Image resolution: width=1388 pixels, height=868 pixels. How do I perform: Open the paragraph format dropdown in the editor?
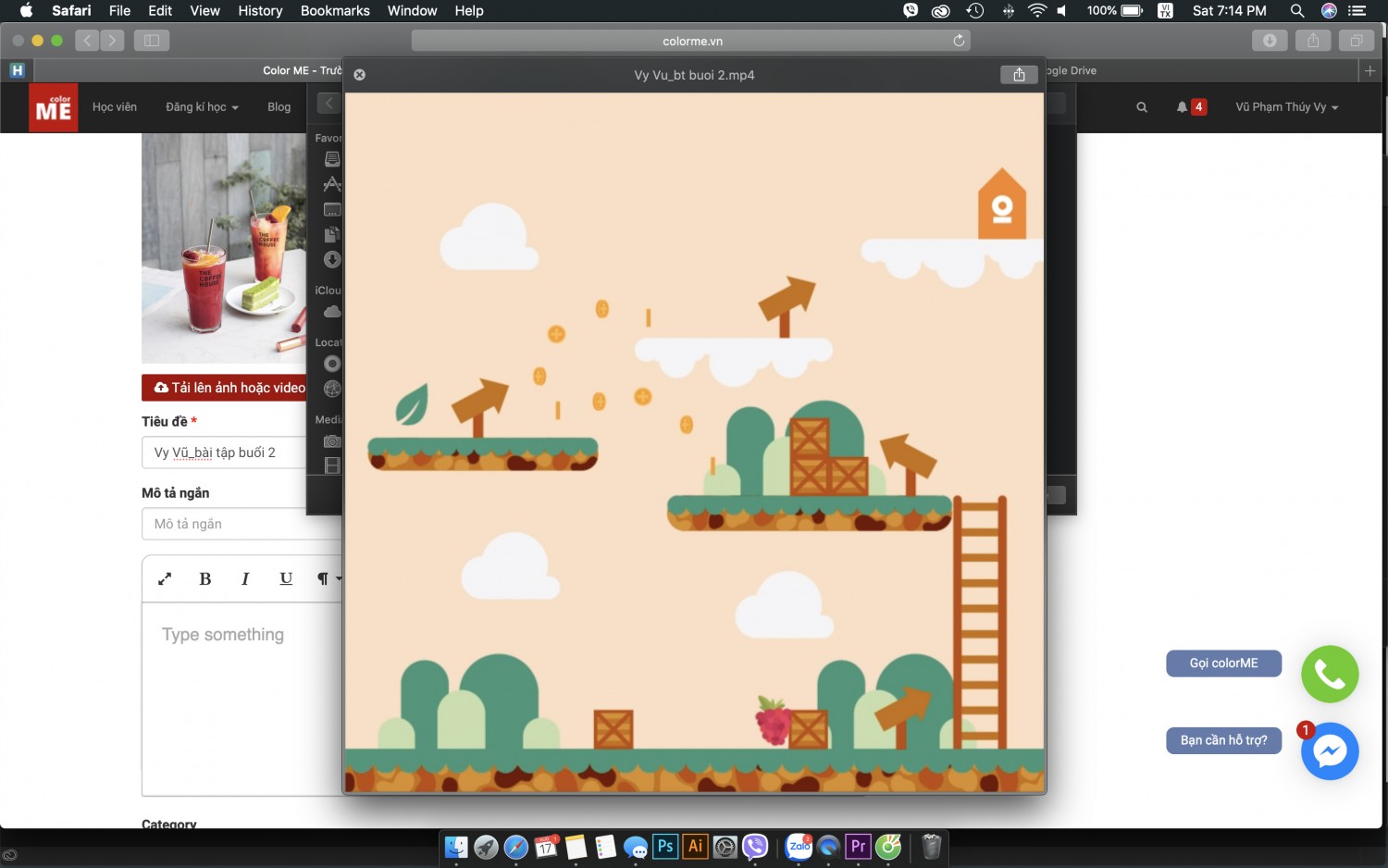[328, 578]
